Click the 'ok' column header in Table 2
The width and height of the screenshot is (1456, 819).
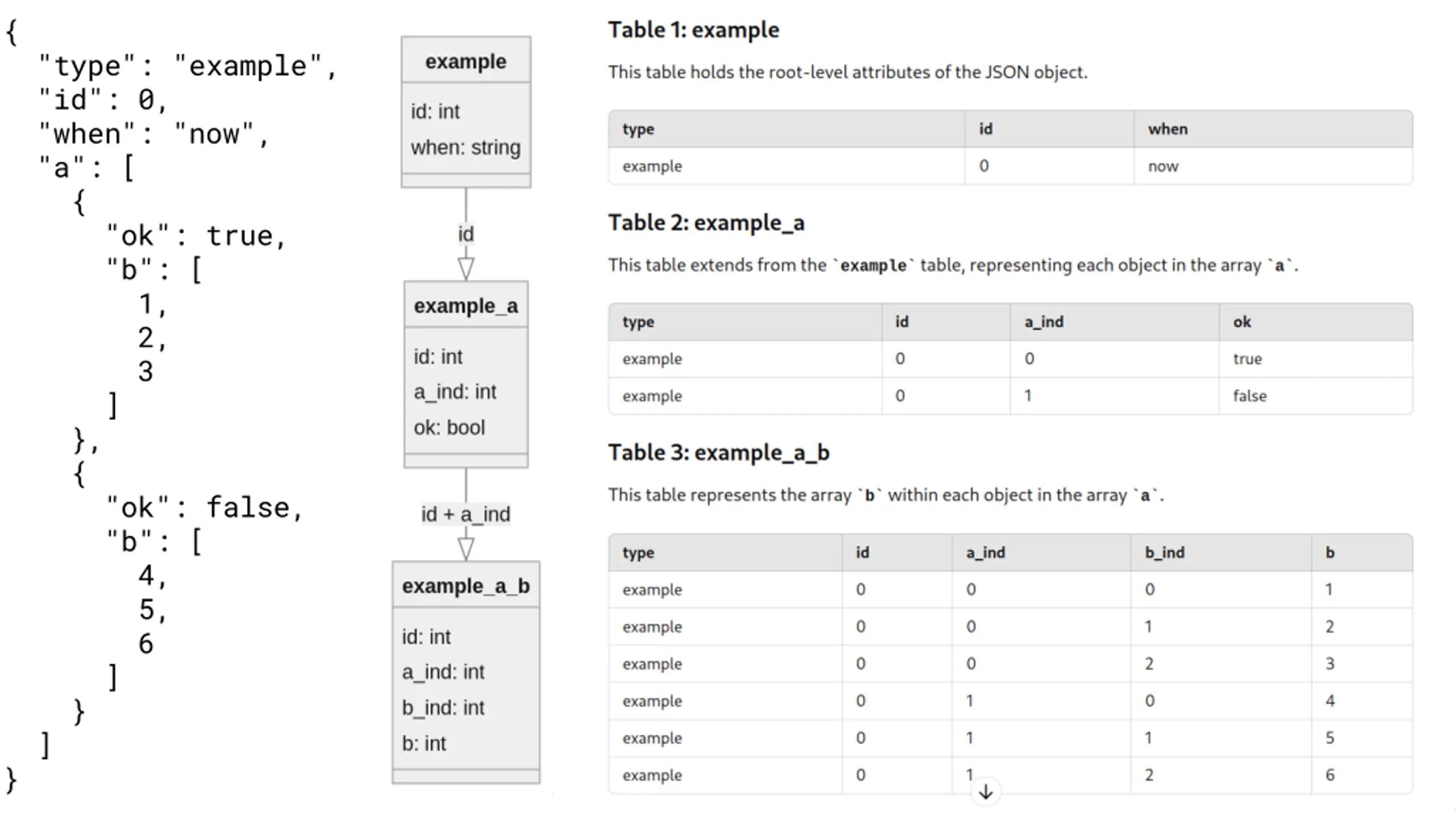[1242, 322]
